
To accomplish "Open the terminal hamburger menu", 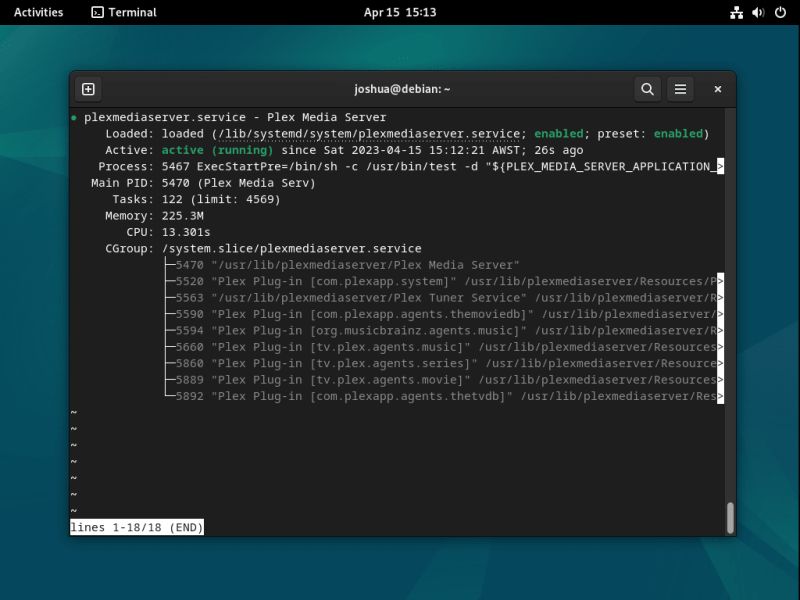I will click(x=680, y=89).
